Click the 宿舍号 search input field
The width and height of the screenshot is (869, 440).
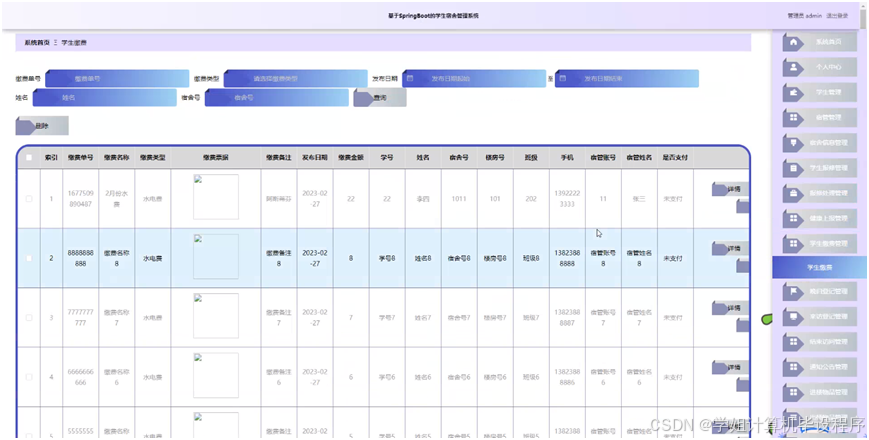(x=277, y=98)
